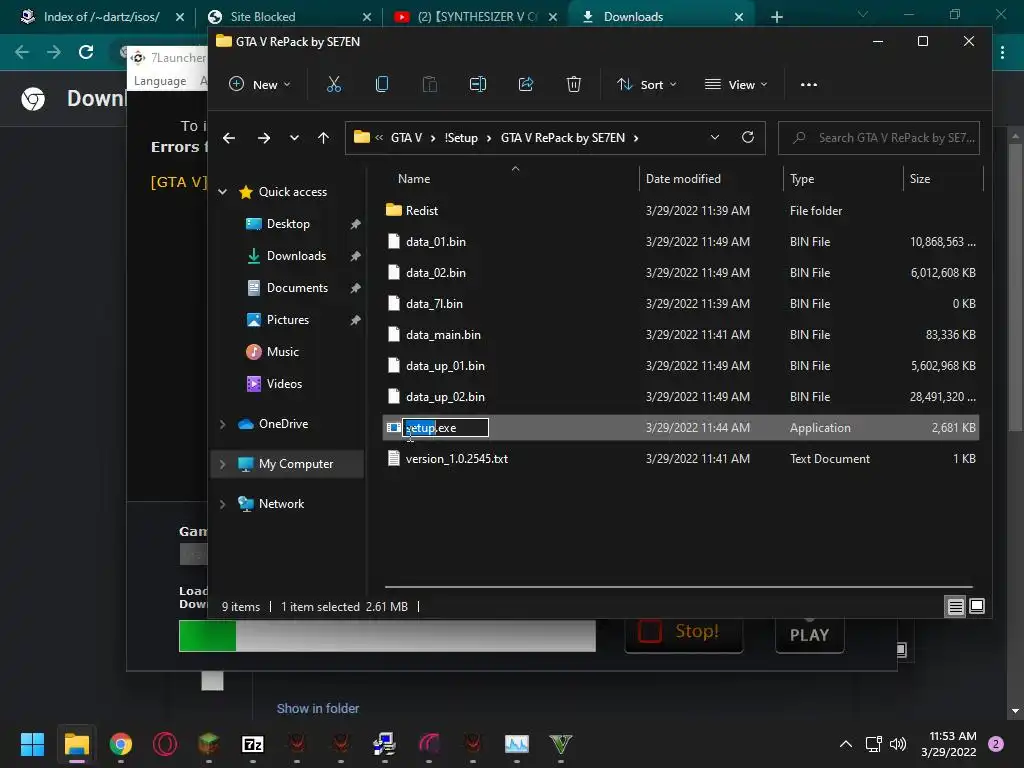
Task: Click the Rename icon in Explorer toolbar
Action: click(478, 84)
